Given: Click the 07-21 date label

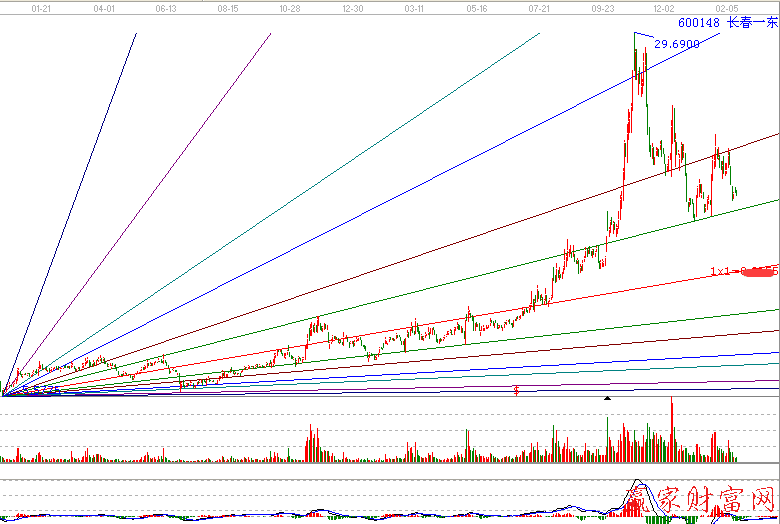Looking at the screenshot, I should (x=539, y=7).
